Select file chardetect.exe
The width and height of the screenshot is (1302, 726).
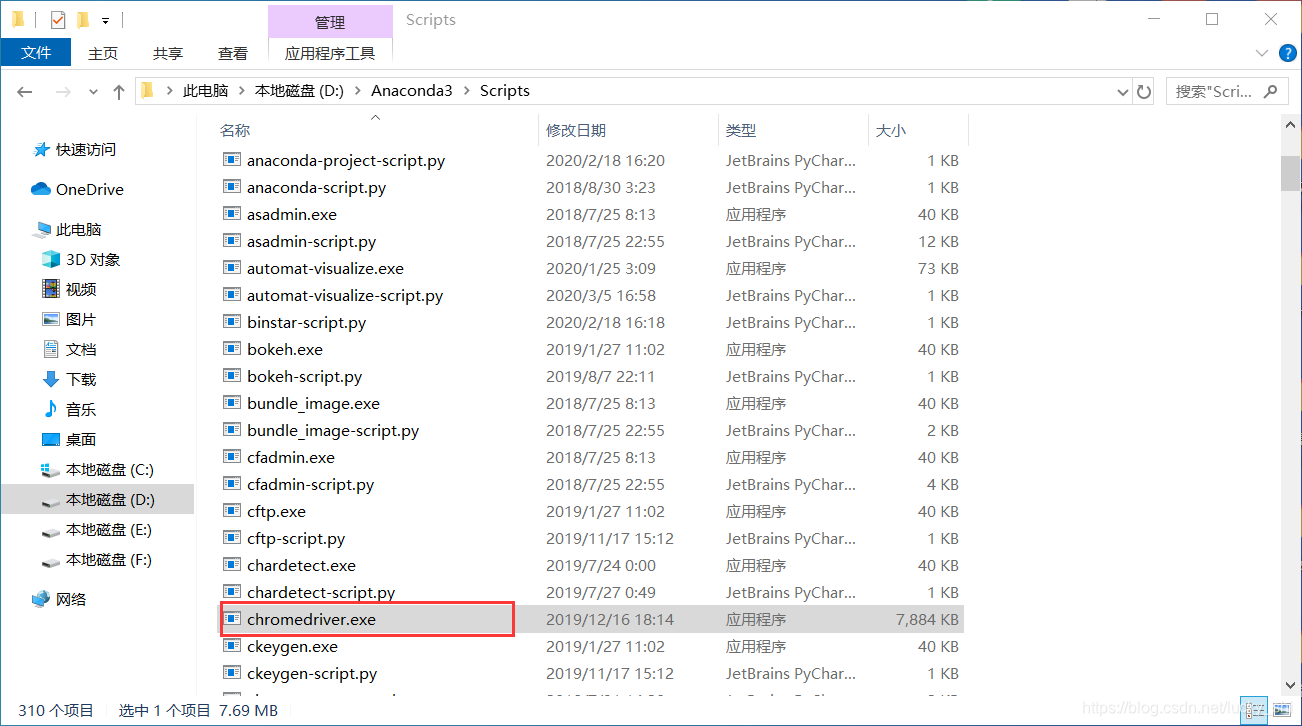click(x=301, y=565)
